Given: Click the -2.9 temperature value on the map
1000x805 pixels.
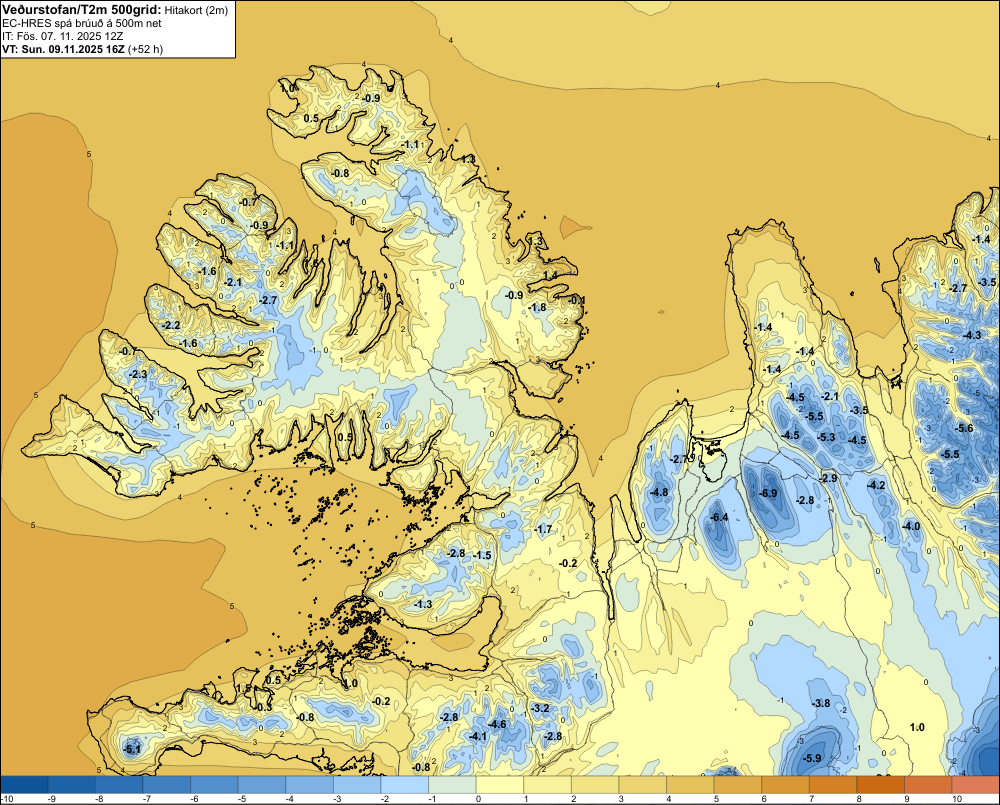Looking at the screenshot, I should [828, 478].
